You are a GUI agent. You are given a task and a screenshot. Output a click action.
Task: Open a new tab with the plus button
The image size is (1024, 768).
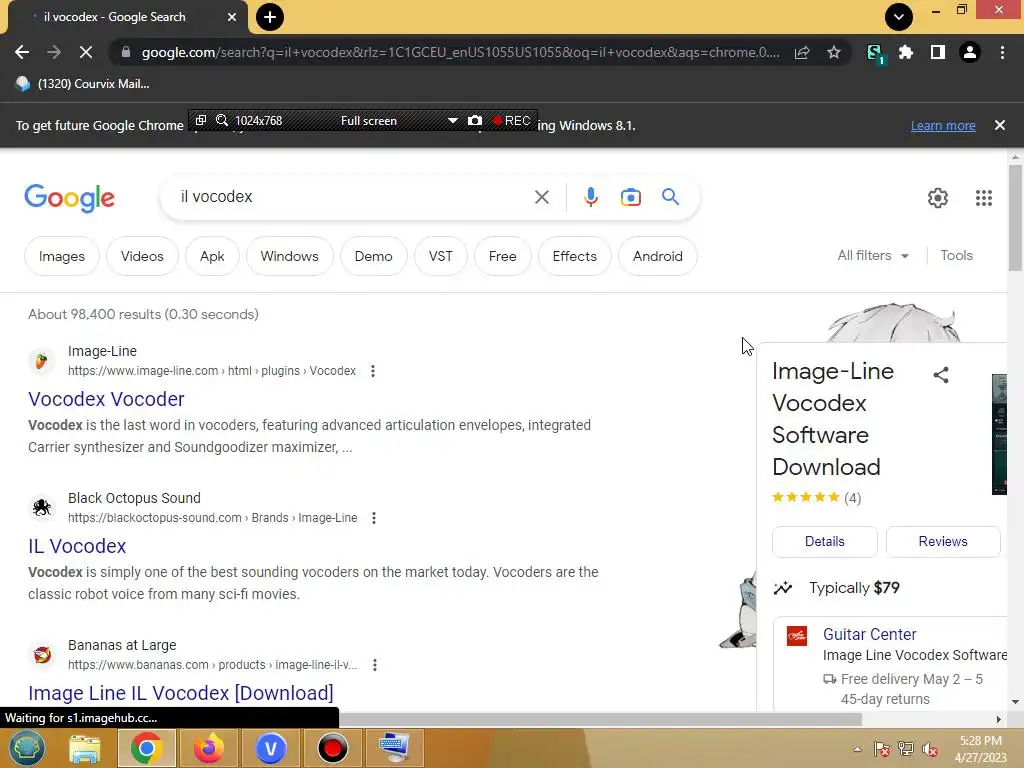[270, 17]
